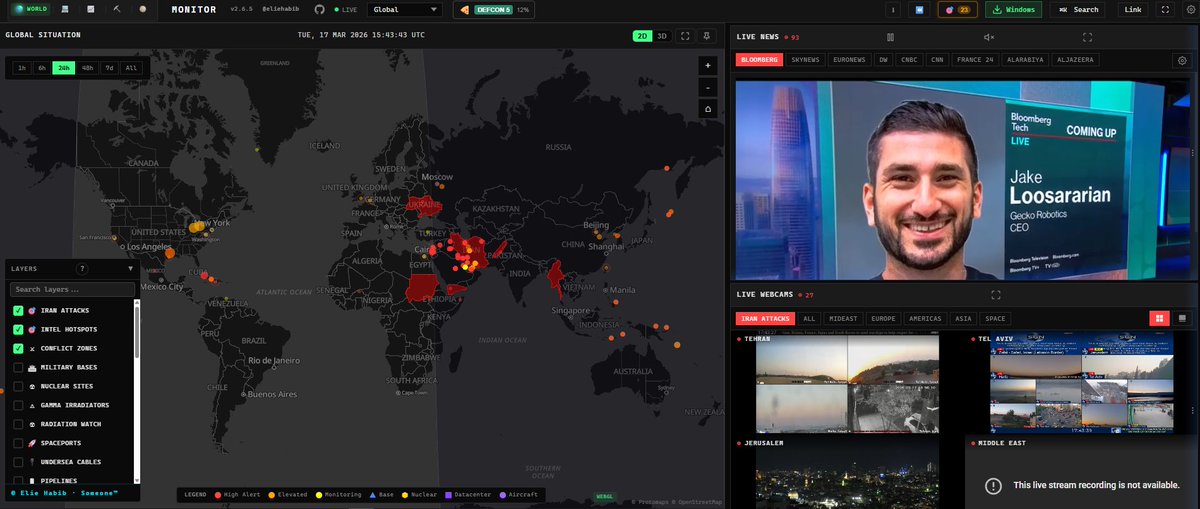This screenshot has height=509, width=1200.
Task: Expand live webcams panel to fullscreen
Action: point(995,295)
